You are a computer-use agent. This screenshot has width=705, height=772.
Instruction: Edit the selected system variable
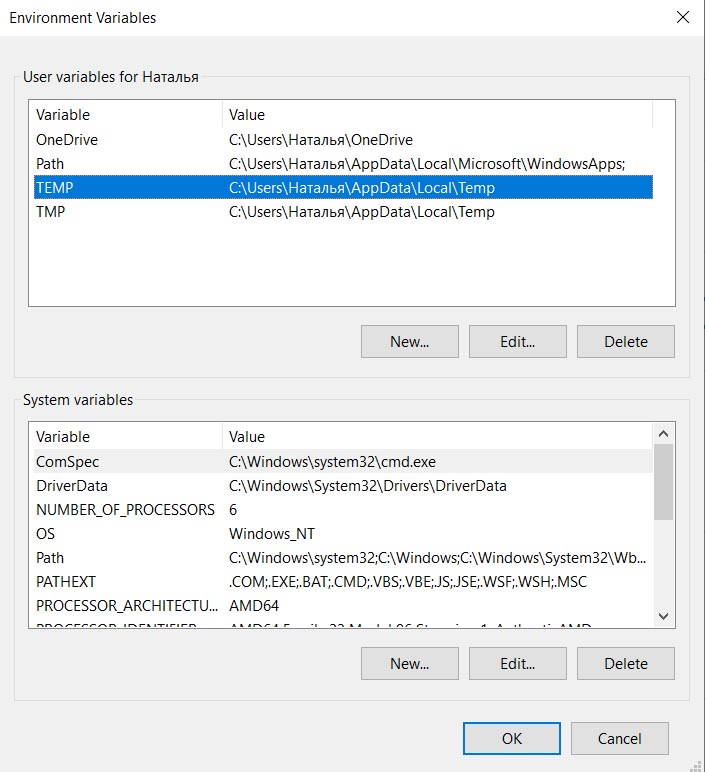pos(517,663)
